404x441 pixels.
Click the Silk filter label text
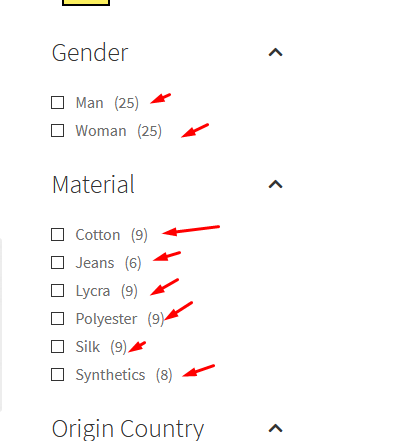pyautogui.click(x=88, y=347)
